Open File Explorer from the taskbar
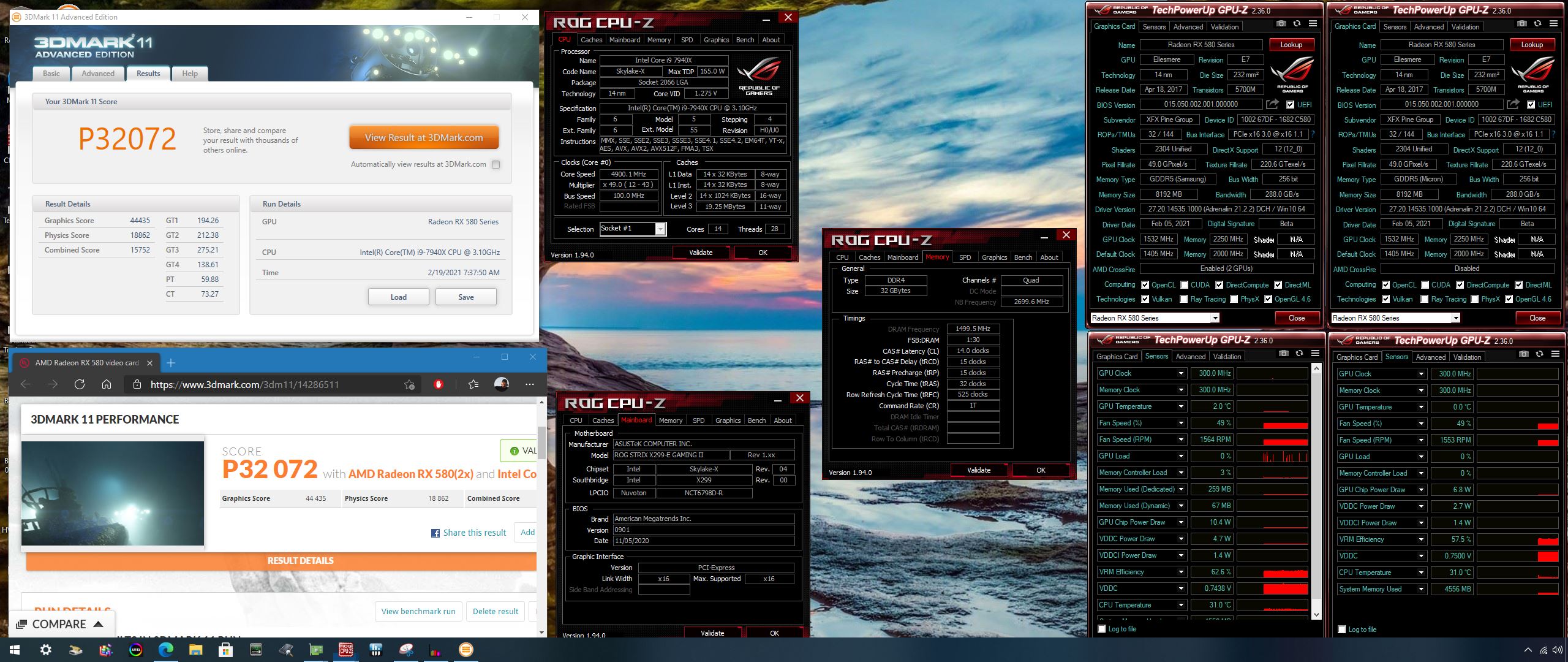Screen dimensions: 1568x662 [195, 650]
